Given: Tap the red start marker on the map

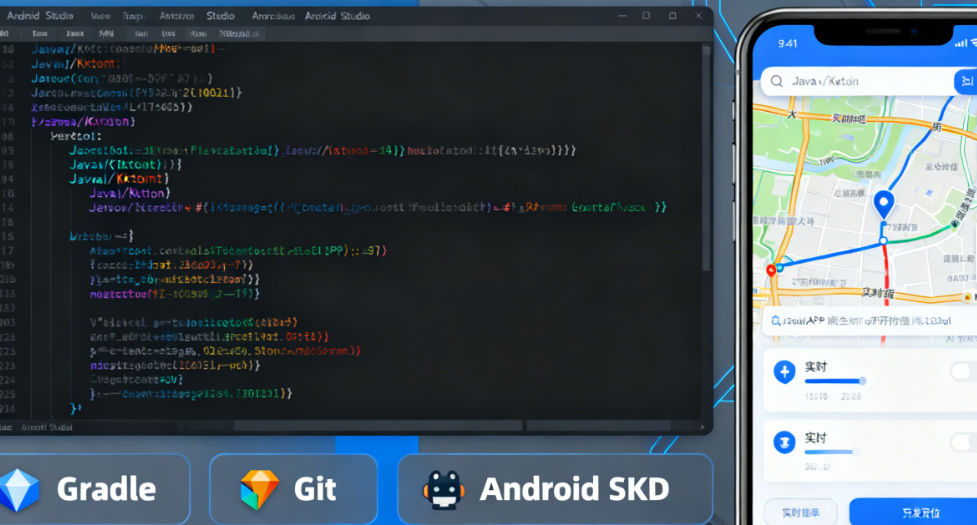Looking at the screenshot, I should pyautogui.click(x=771, y=270).
